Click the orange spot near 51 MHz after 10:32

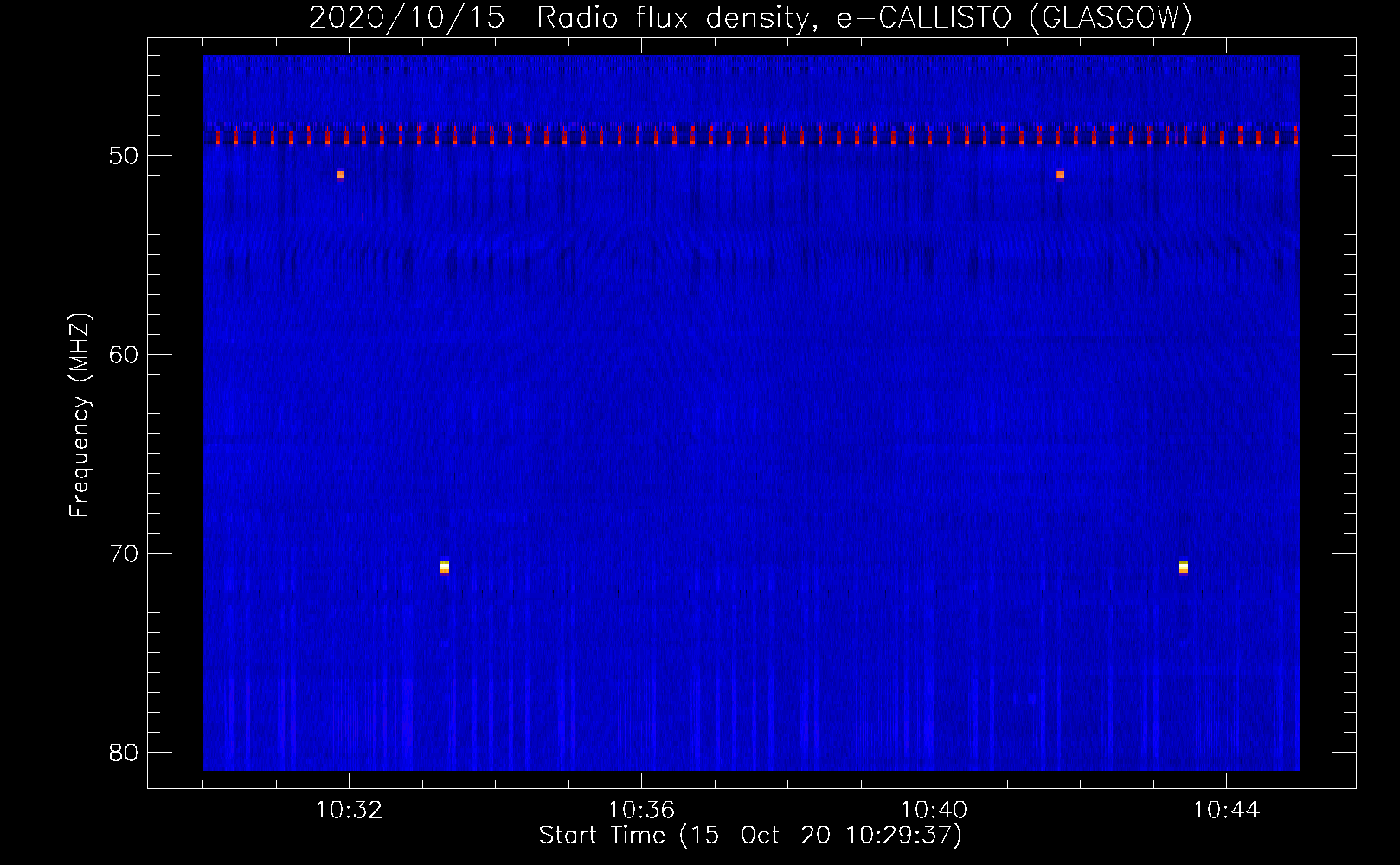point(340,175)
